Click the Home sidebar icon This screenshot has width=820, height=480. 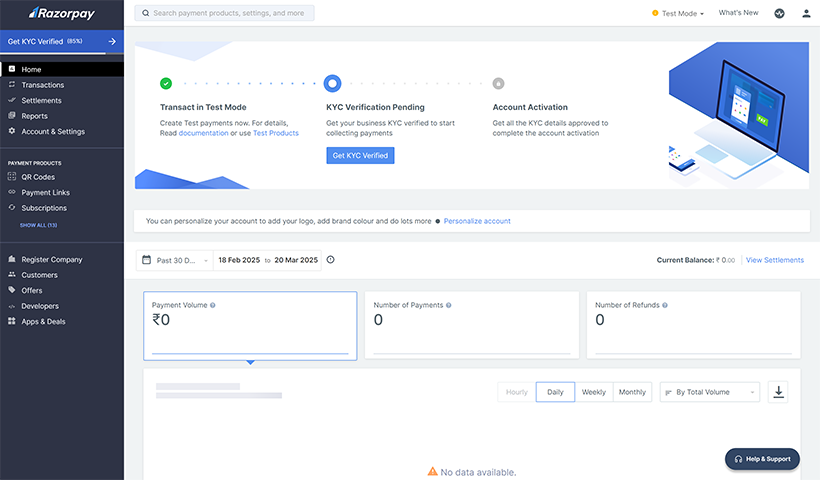(x=12, y=69)
